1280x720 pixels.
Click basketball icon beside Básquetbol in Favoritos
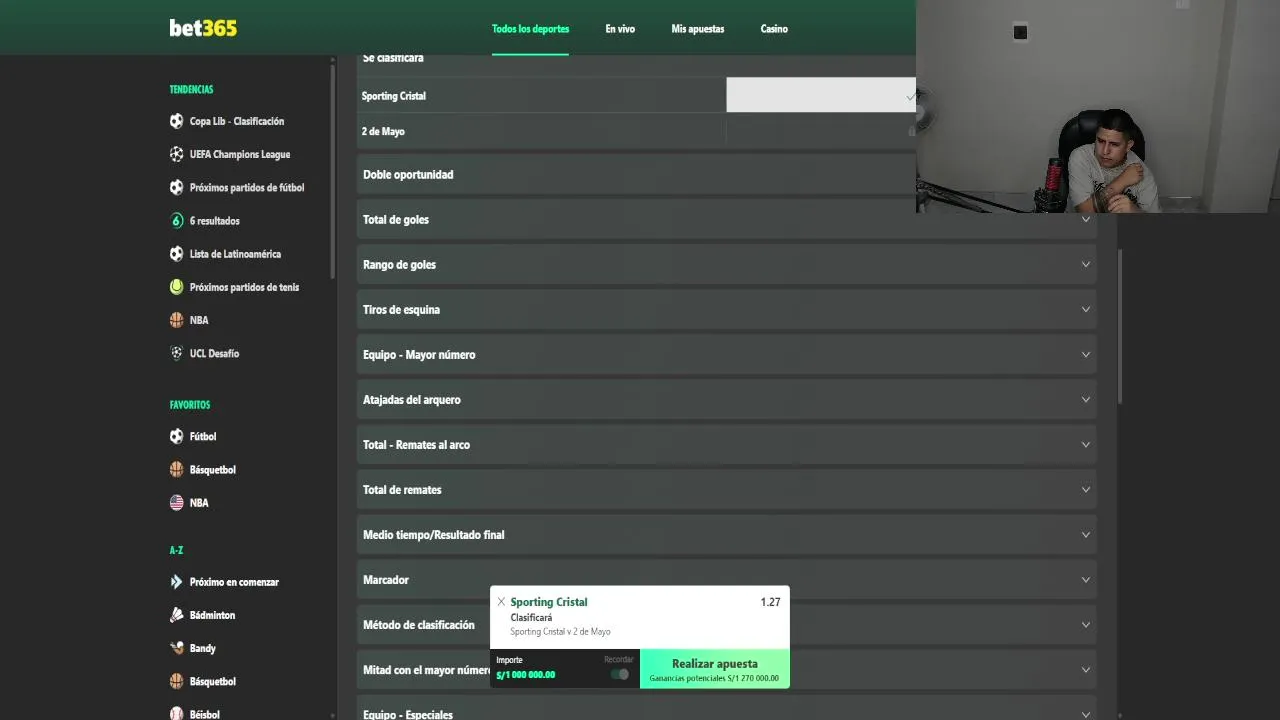[177, 469]
